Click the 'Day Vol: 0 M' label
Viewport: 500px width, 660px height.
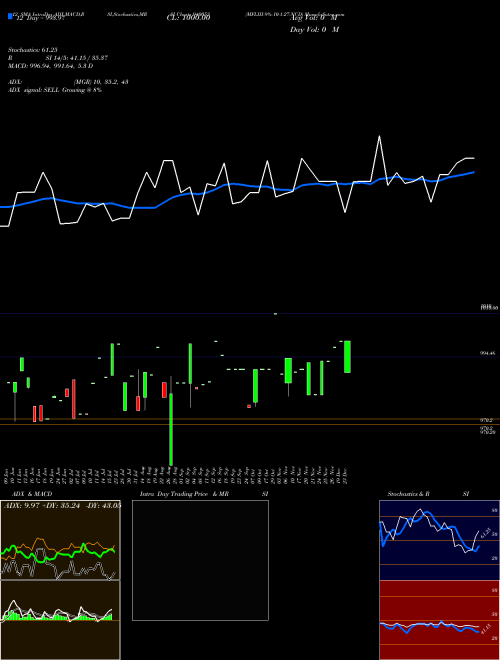[314, 30]
